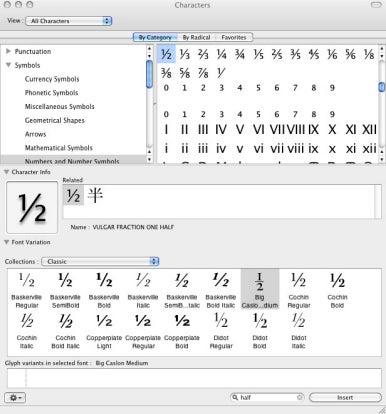Open the View All Characters dropdown
This screenshot has width=386, height=414.
[69, 21]
